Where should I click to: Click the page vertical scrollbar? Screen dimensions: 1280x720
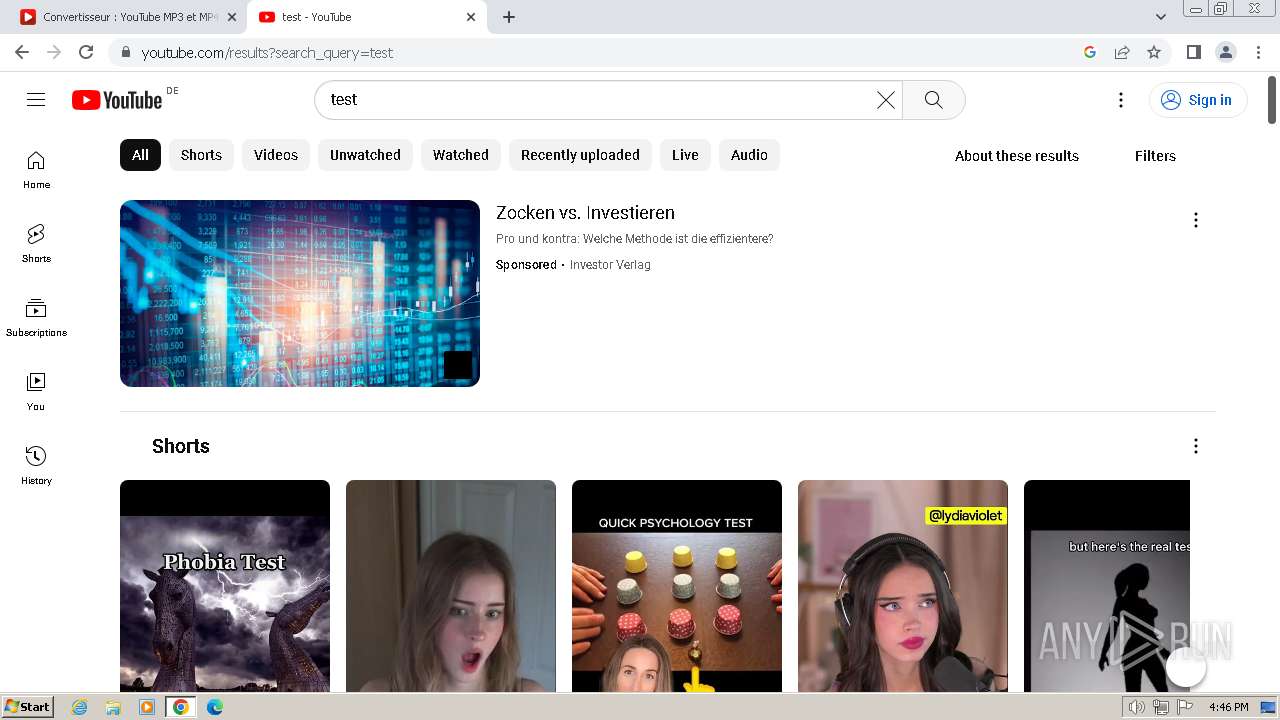pos(1272,100)
